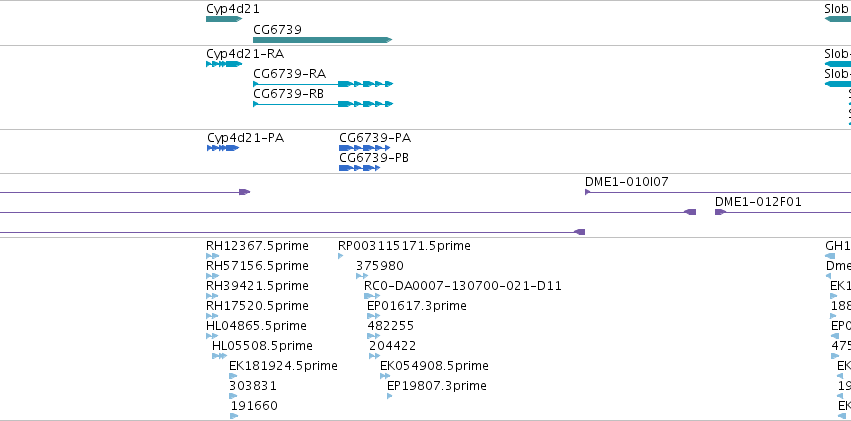Click the Cyp4d21-RA label
This screenshot has width=851, height=421.
245,54
